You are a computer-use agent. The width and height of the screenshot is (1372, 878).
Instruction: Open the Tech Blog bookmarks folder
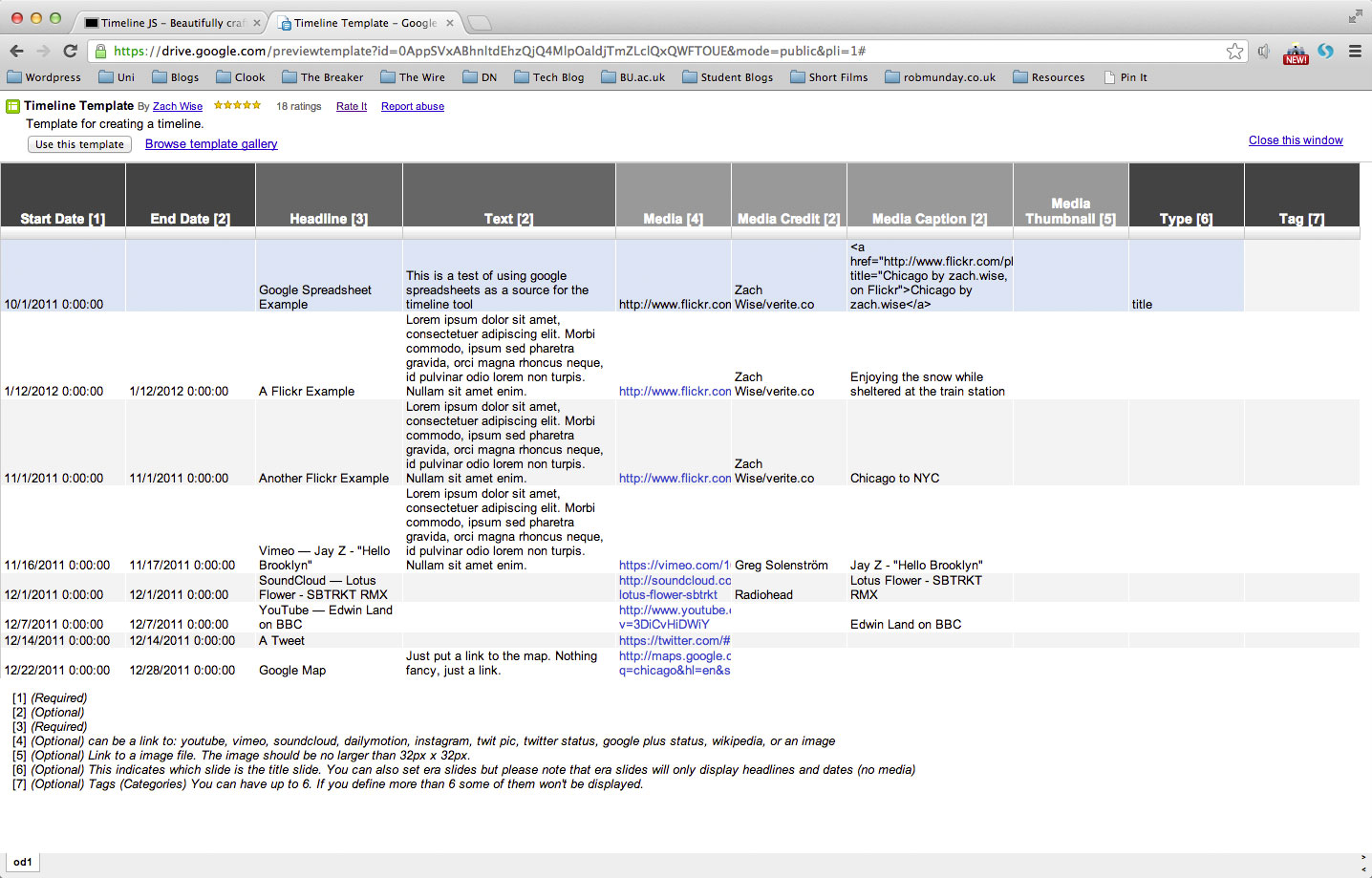548,77
